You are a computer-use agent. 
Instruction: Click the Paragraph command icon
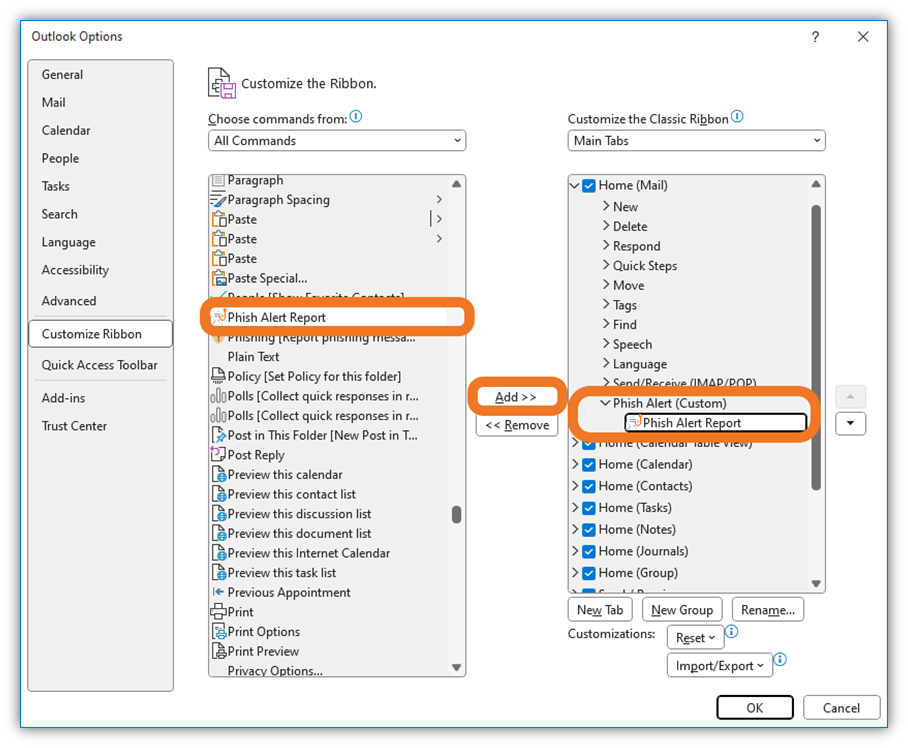click(x=218, y=180)
